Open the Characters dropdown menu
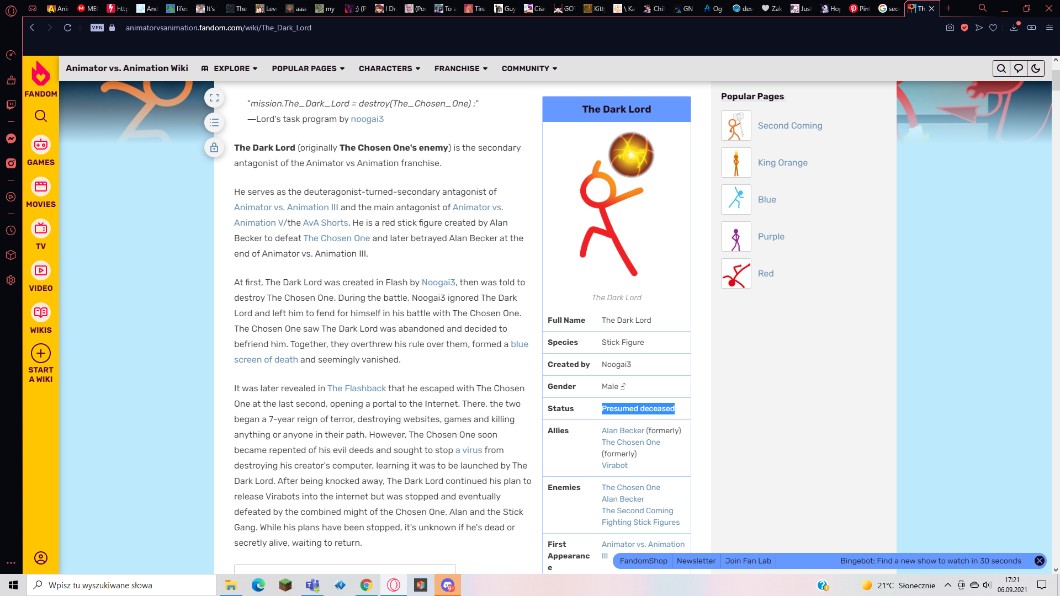Screen dimensions: 1060x596 coord(389,69)
